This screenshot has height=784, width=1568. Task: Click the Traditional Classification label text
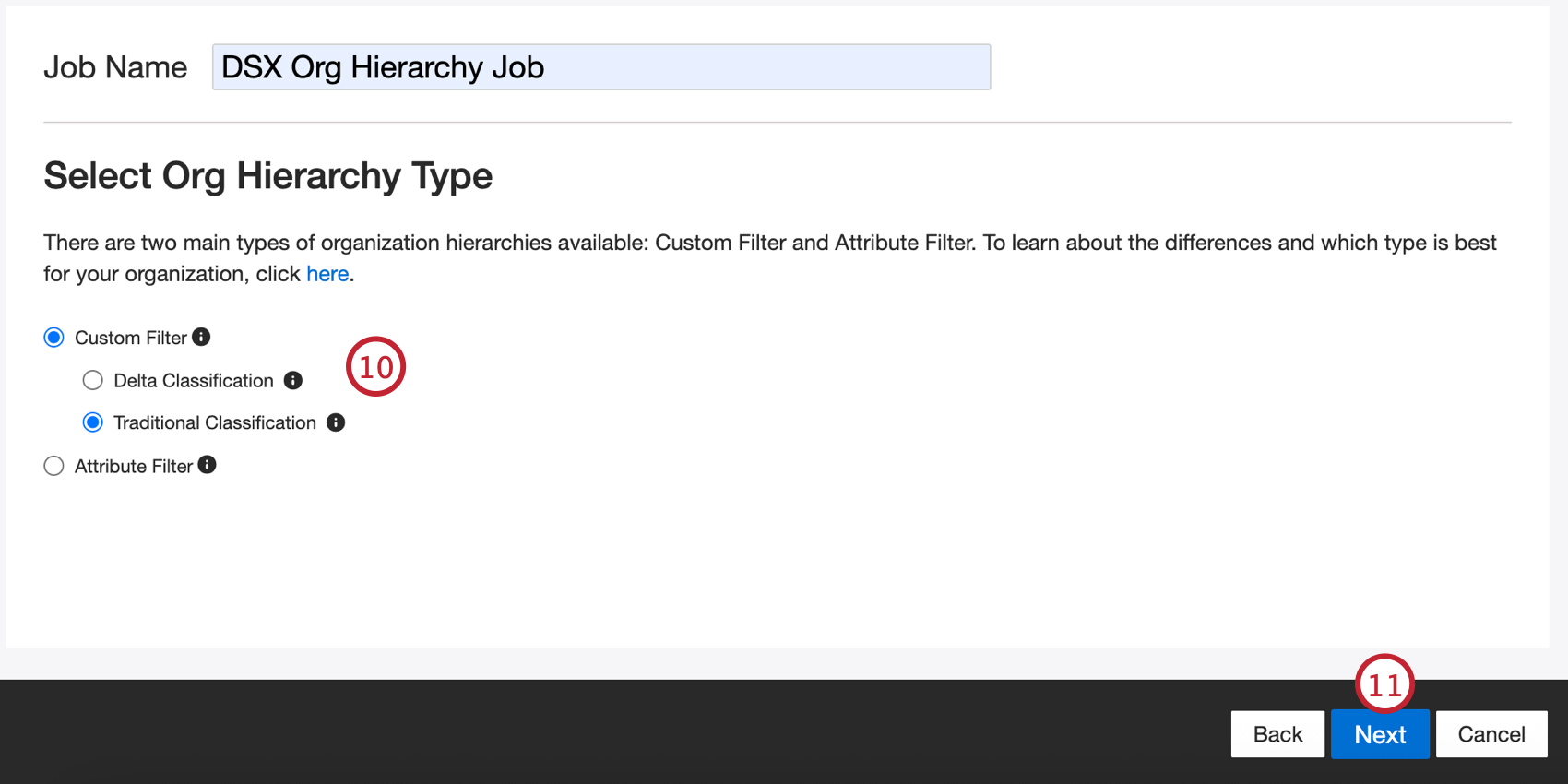coord(215,423)
